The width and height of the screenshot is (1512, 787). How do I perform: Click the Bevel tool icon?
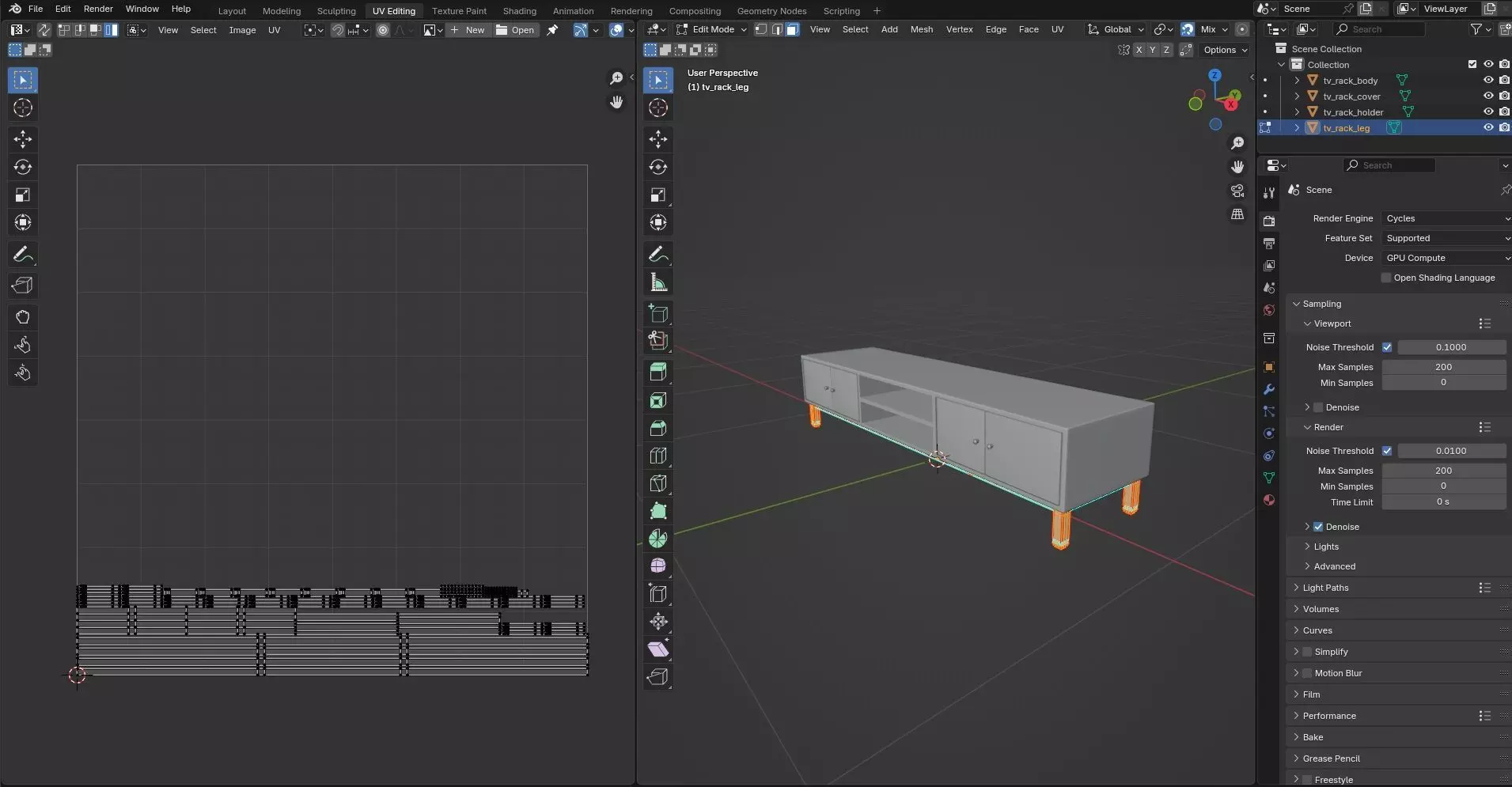tap(657, 428)
